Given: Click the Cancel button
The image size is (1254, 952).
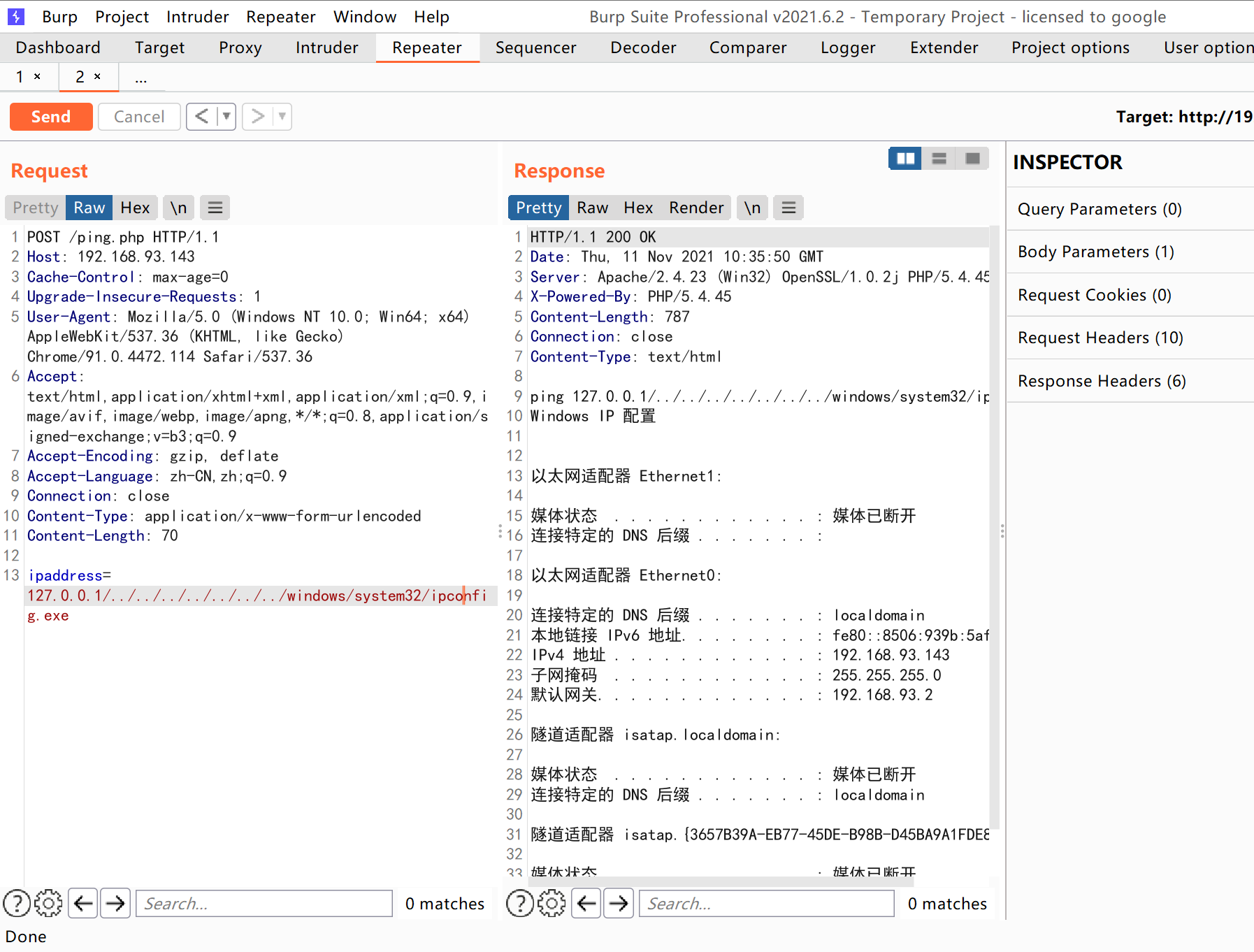Looking at the screenshot, I should (139, 116).
